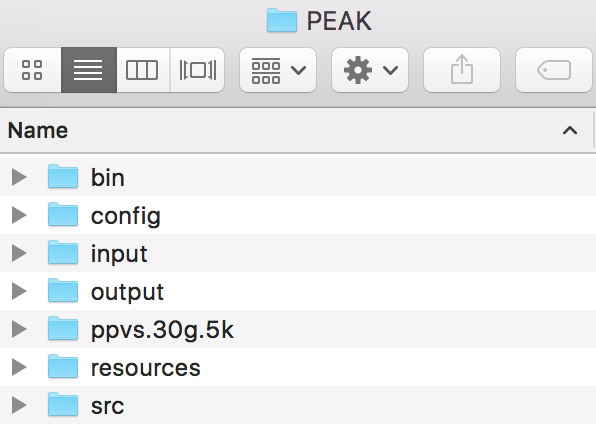Click the Name column header
Viewport: 596px width, 424px height.
[x=296, y=130]
